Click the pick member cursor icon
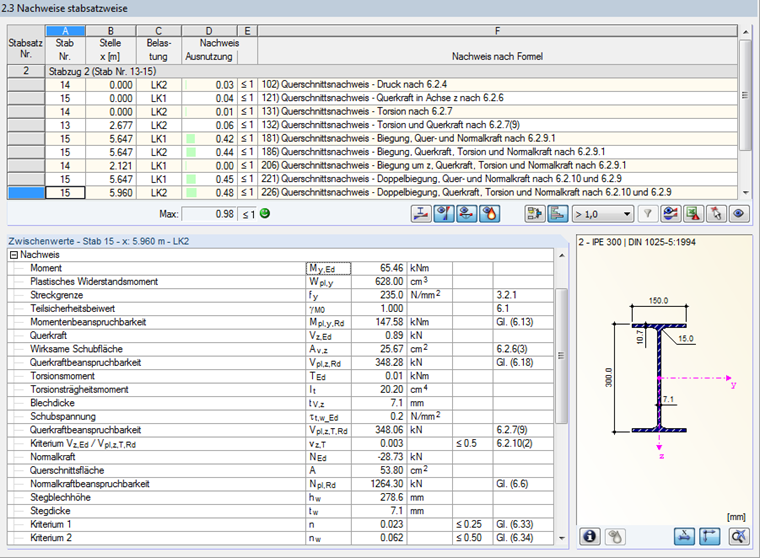Viewport: 760px width, 558px height. 716,213
